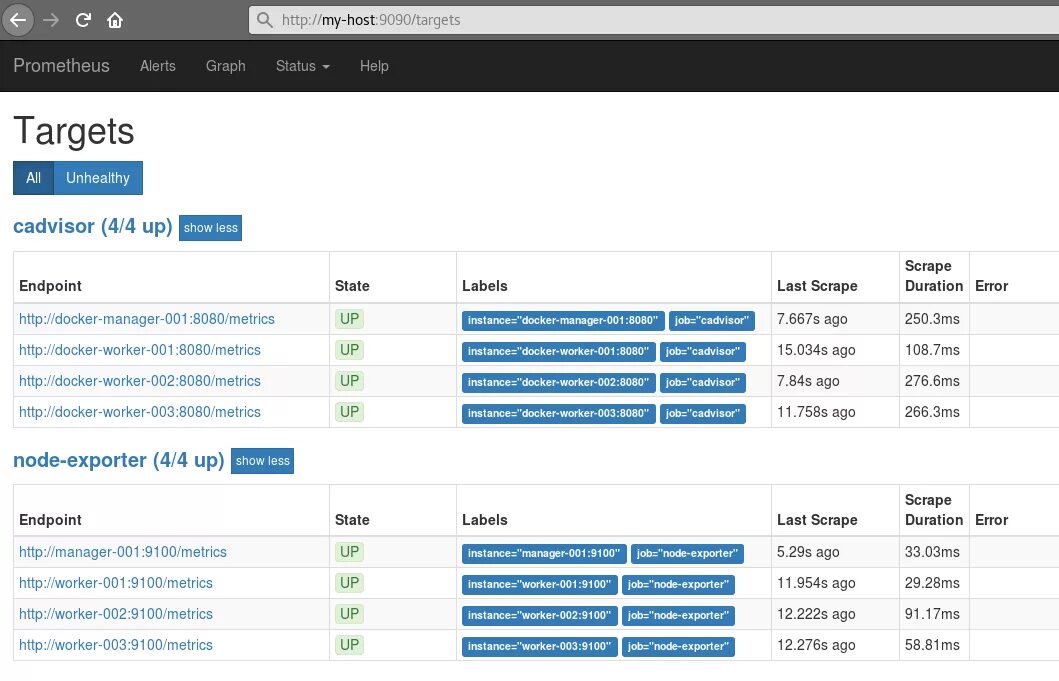Click the browser forward arrow button
The width and height of the screenshot is (1059, 681).
[51, 20]
